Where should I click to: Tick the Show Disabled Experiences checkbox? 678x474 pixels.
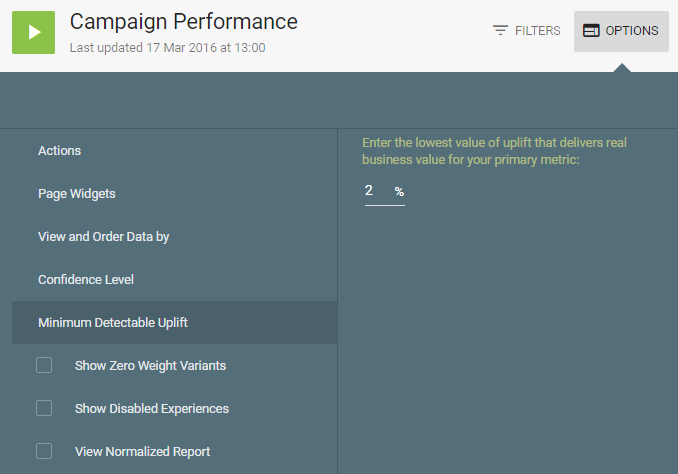(44, 408)
